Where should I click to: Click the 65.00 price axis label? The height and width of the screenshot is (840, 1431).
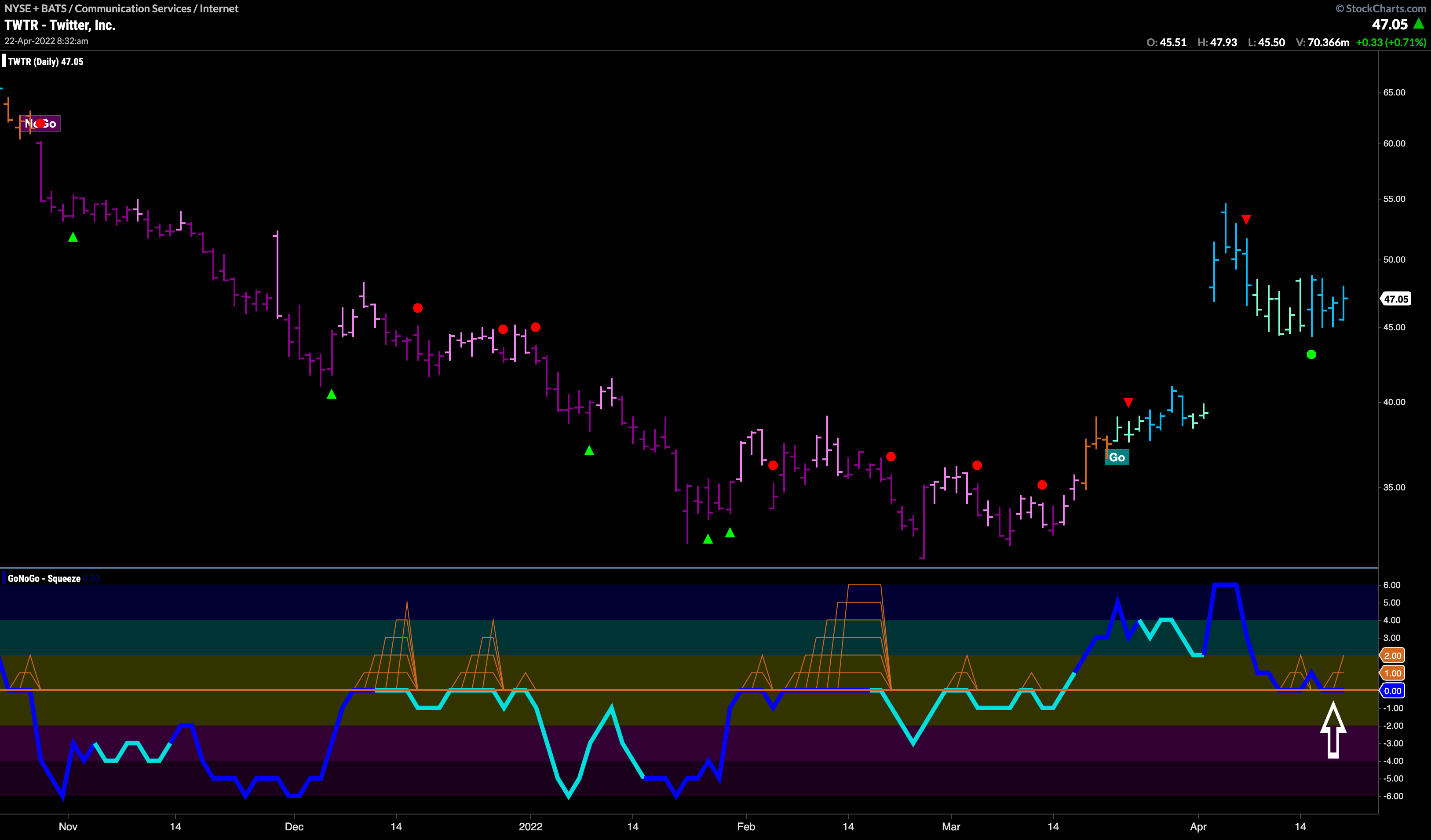pos(1394,93)
